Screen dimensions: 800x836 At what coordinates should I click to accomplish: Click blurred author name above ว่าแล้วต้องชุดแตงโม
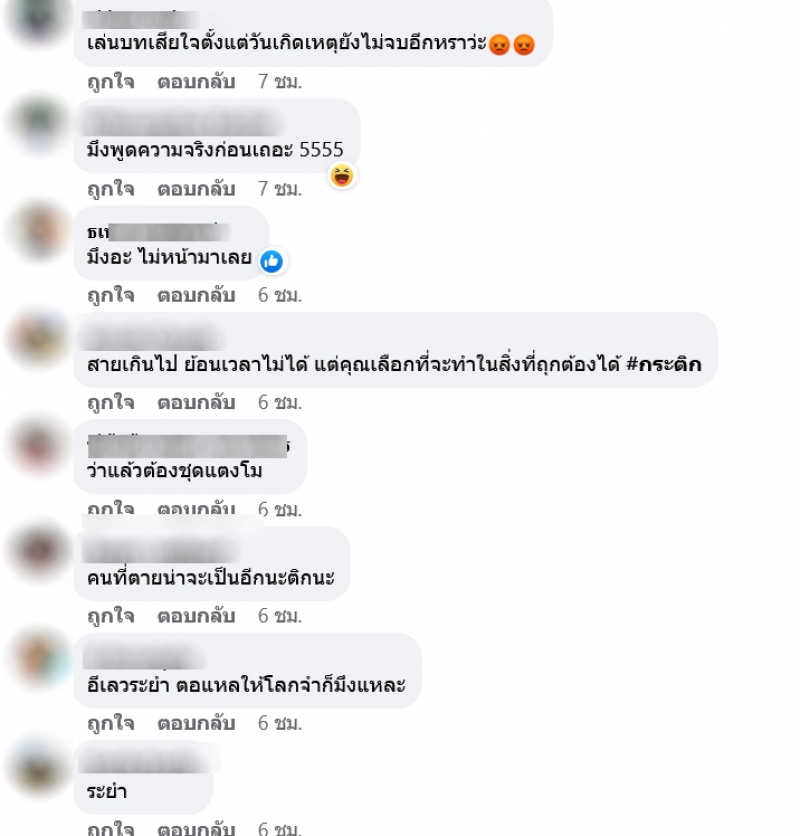188,446
